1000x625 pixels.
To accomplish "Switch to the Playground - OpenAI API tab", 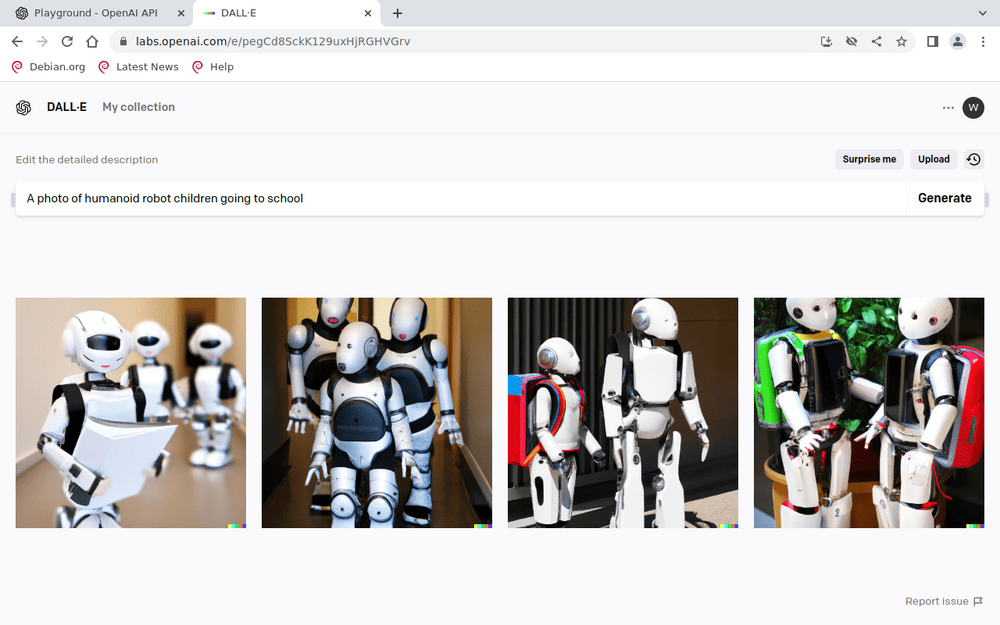I will pyautogui.click(x=95, y=14).
